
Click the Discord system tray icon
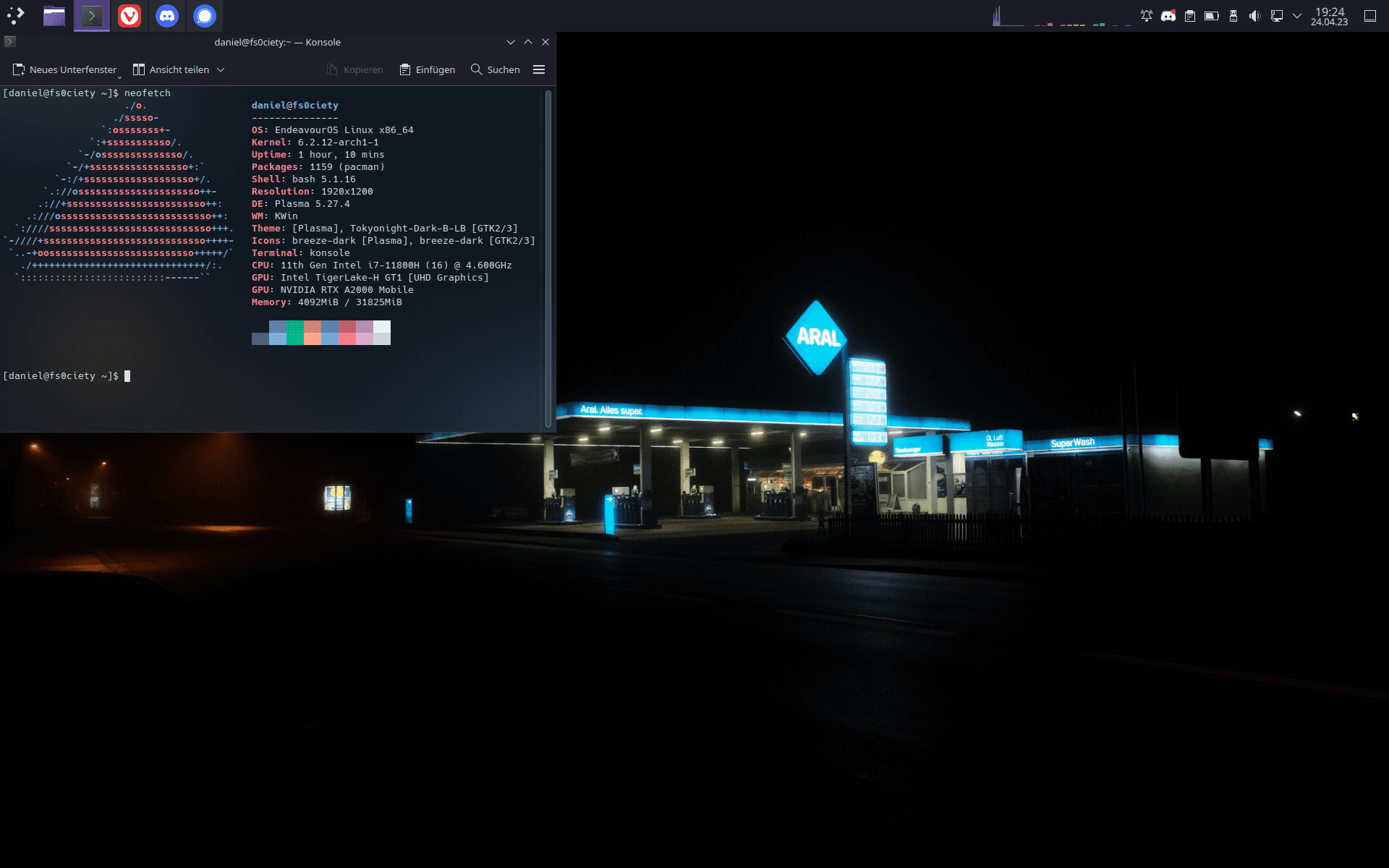click(x=1168, y=16)
